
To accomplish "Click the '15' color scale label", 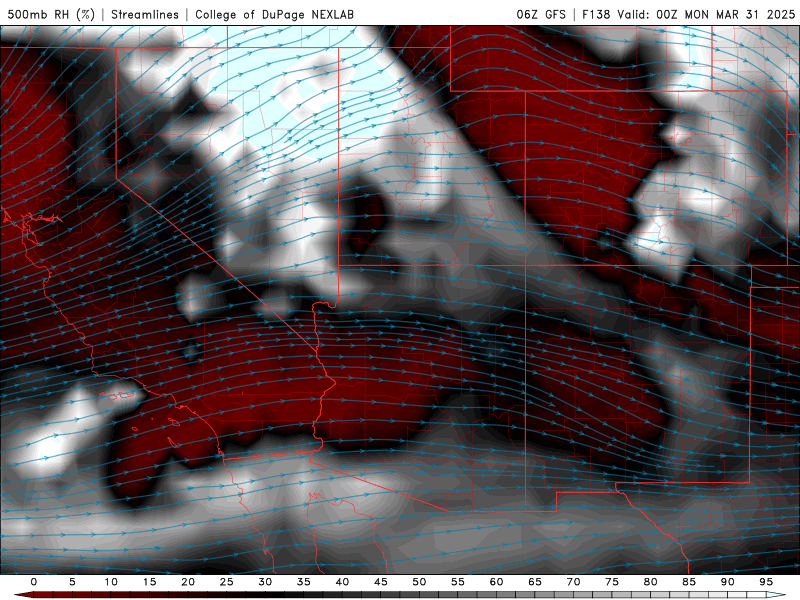I will pyautogui.click(x=149, y=582).
